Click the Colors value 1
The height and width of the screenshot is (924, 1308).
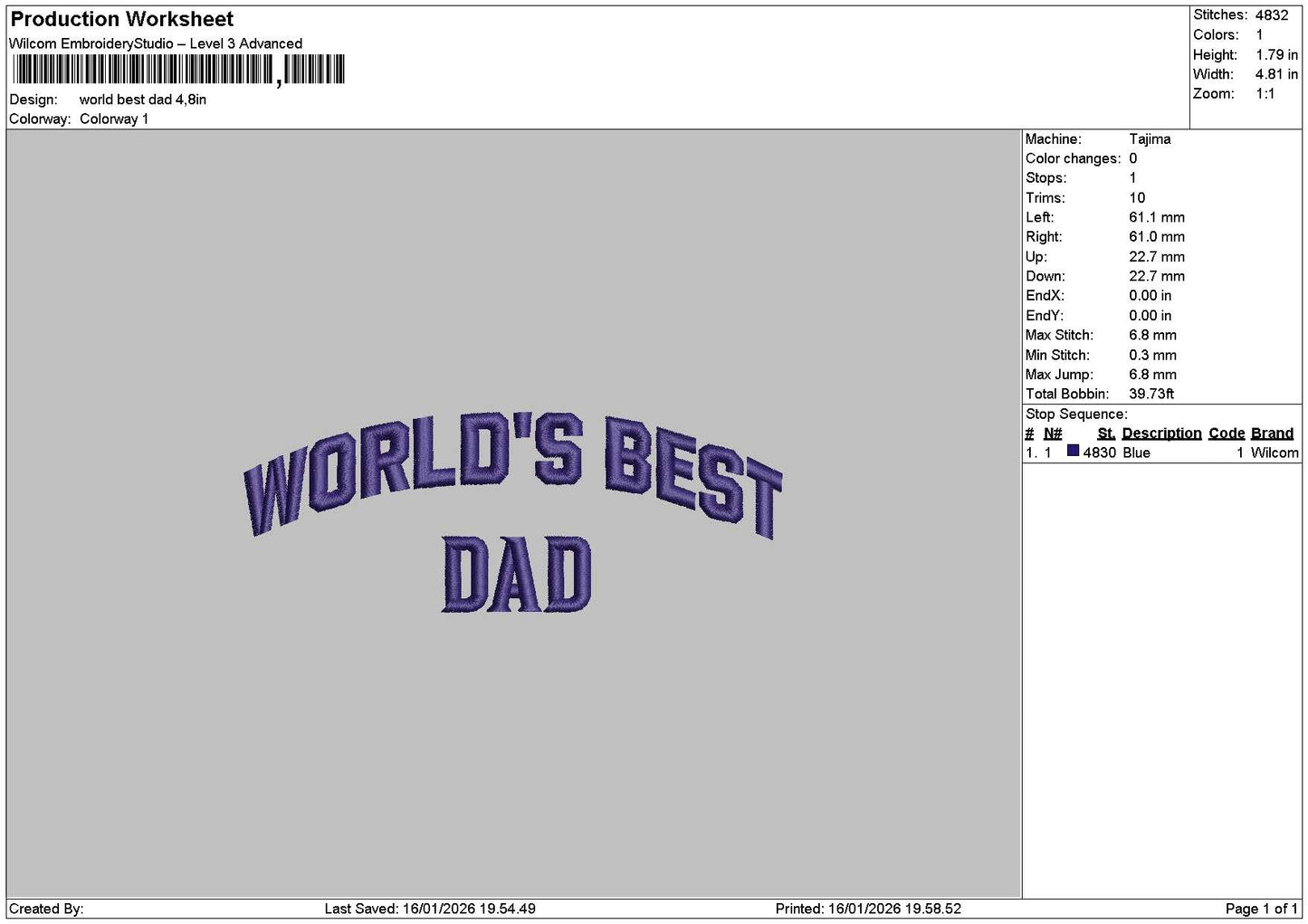click(x=1259, y=34)
